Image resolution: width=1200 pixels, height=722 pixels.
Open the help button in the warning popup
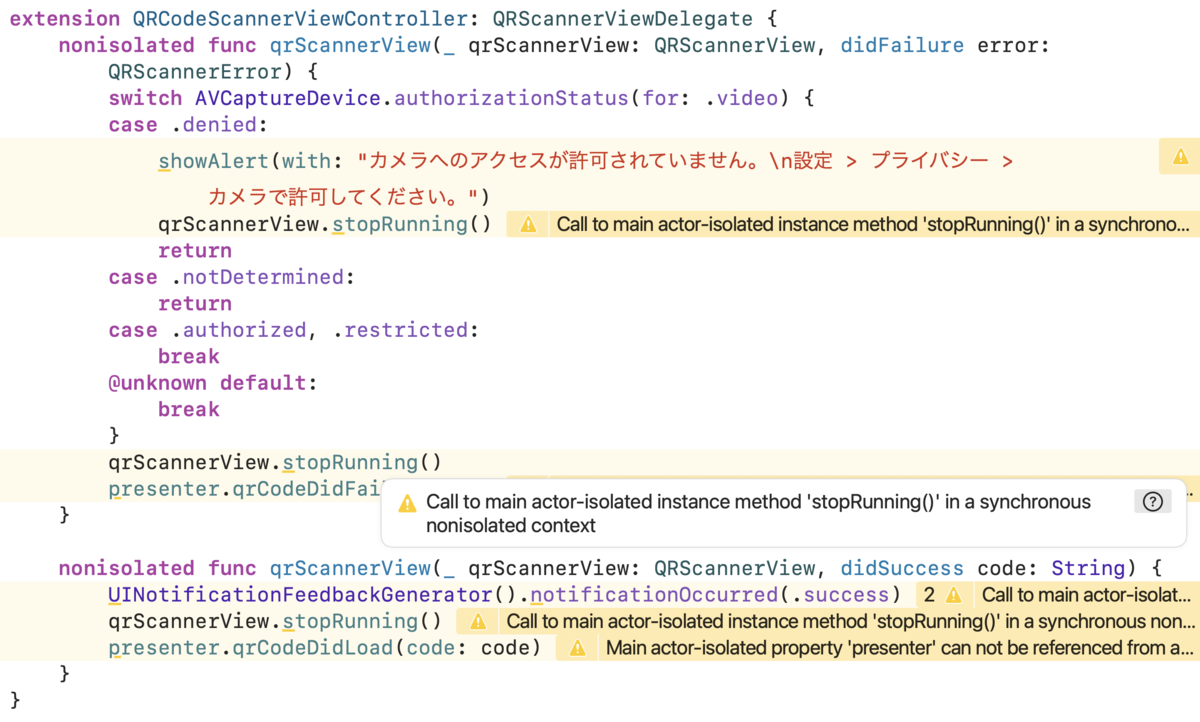[1152, 502]
